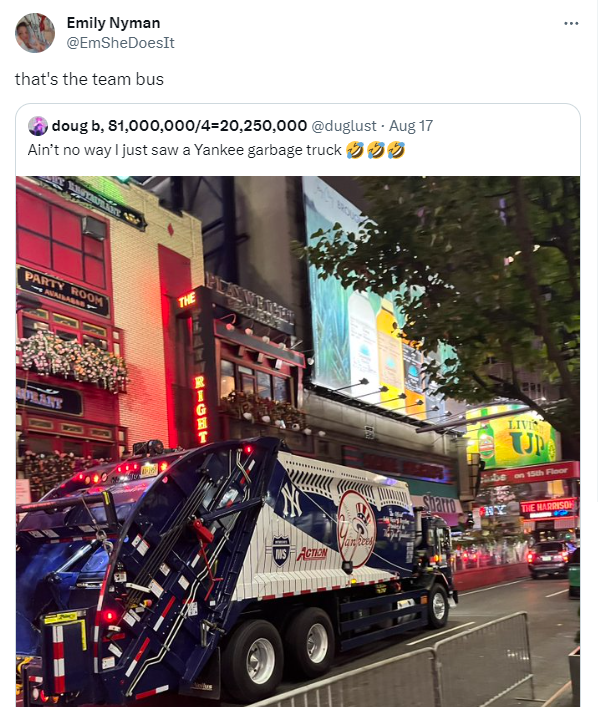Open the Aug 17 timestamp
This screenshot has height=707, width=600.
pyautogui.click(x=411, y=126)
